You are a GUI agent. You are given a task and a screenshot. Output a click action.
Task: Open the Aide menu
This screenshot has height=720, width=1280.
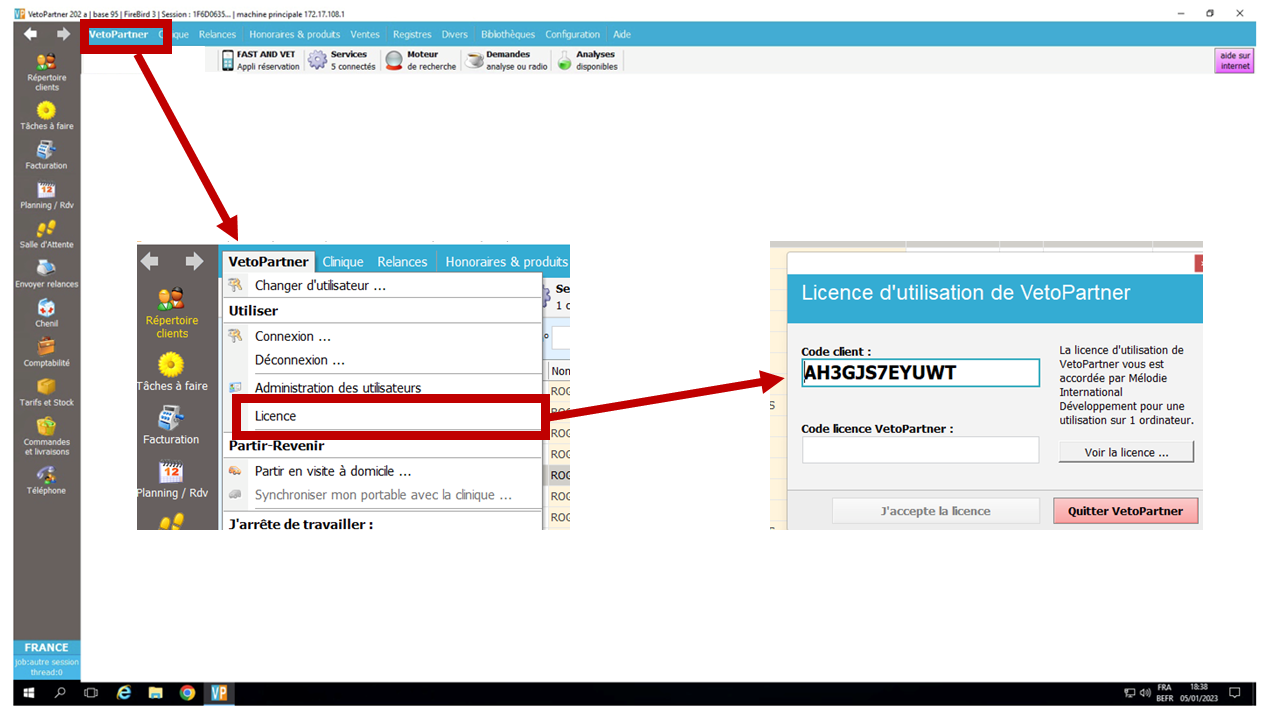click(x=622, y=34)
